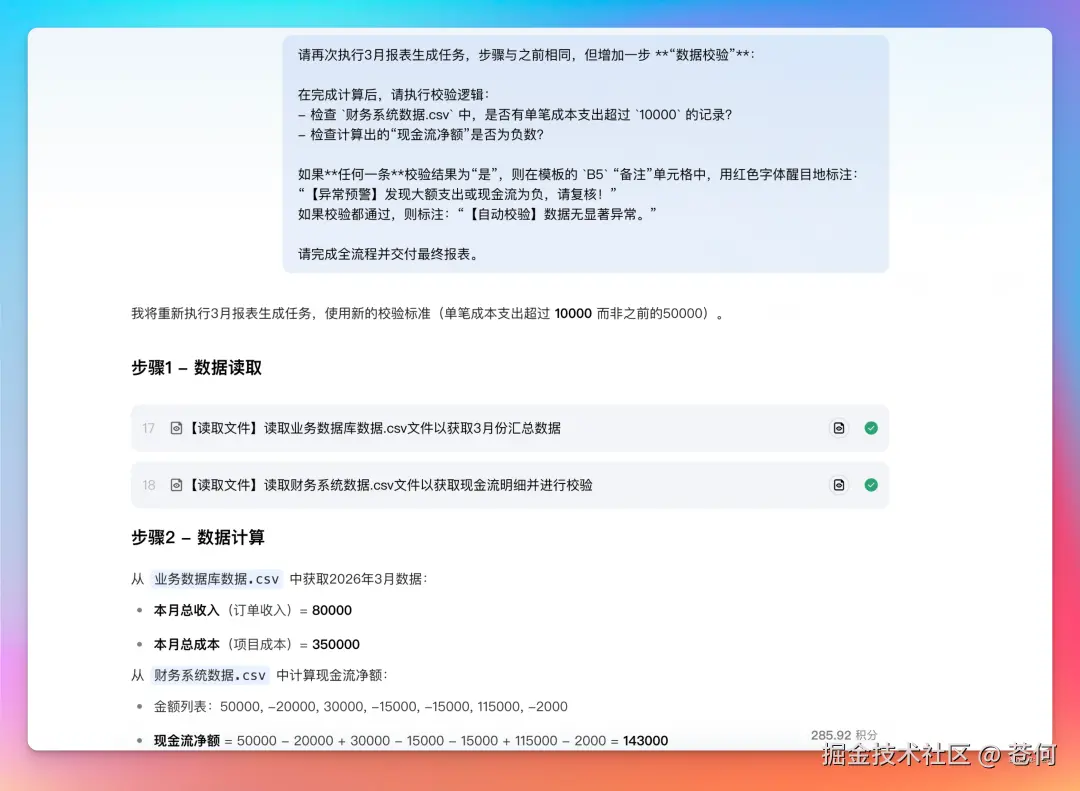Click the 本月总收入 value 80000
The height and width of the screenshot is (791, 1080).
pos(330,610)
